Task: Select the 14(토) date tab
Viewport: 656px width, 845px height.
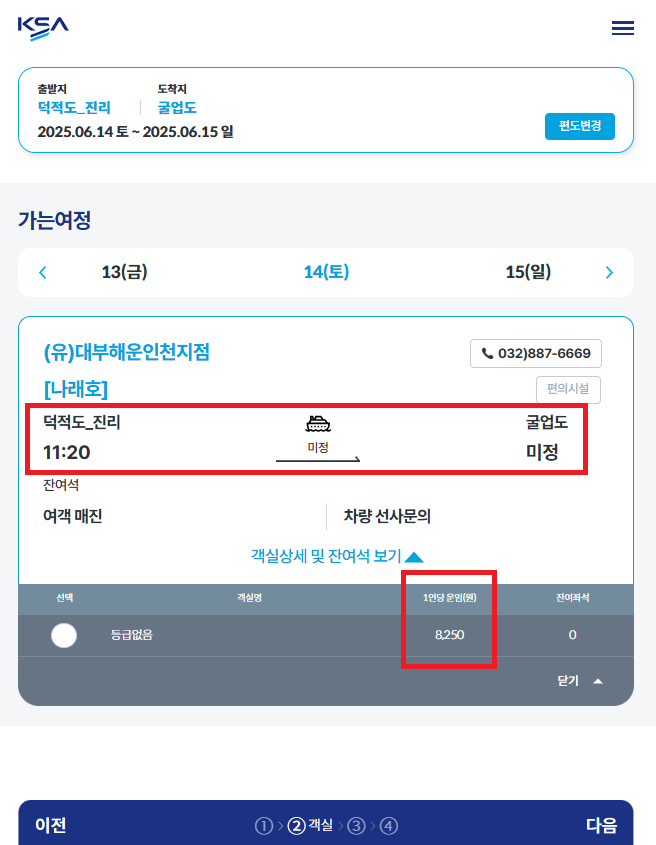Action: pyautogui.click(x=328, y=271)
